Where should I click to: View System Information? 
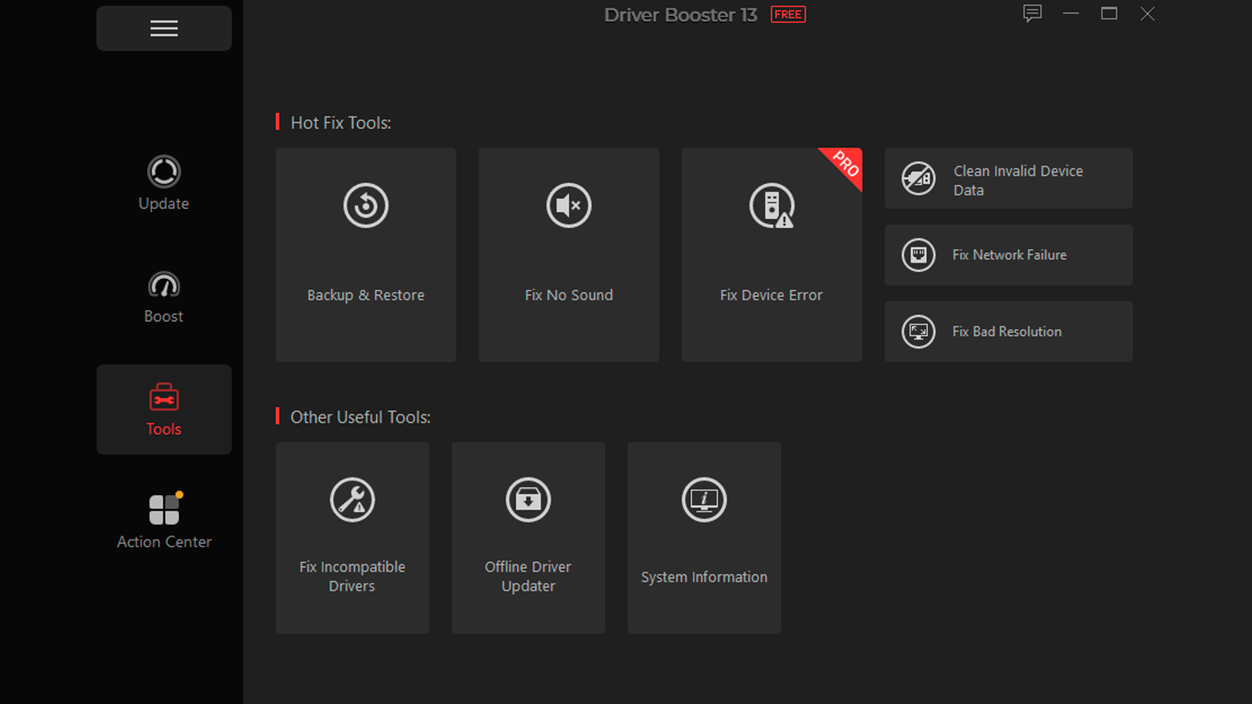pyautogui.click(x=704, y=537)
